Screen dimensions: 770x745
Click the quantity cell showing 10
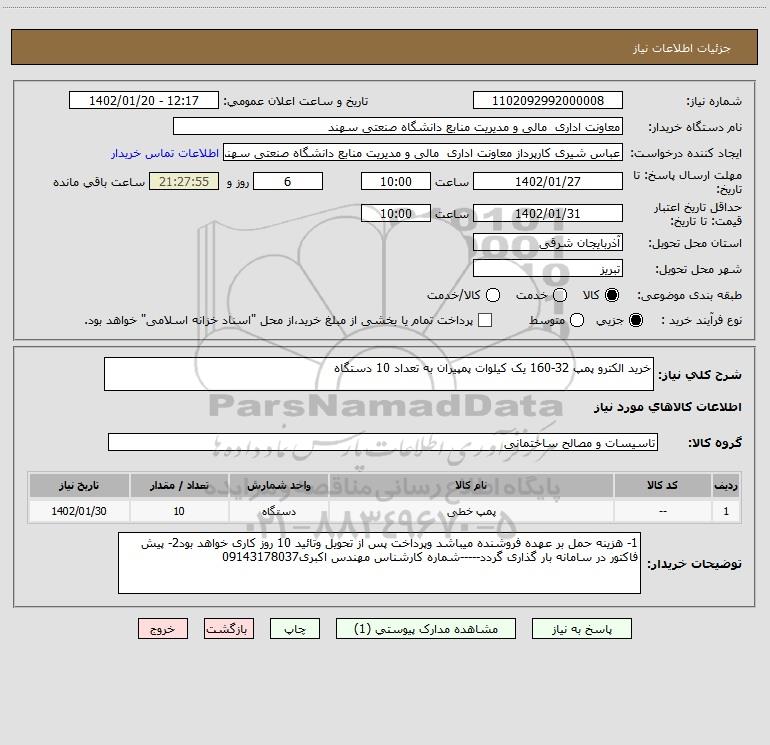[179, 511]
